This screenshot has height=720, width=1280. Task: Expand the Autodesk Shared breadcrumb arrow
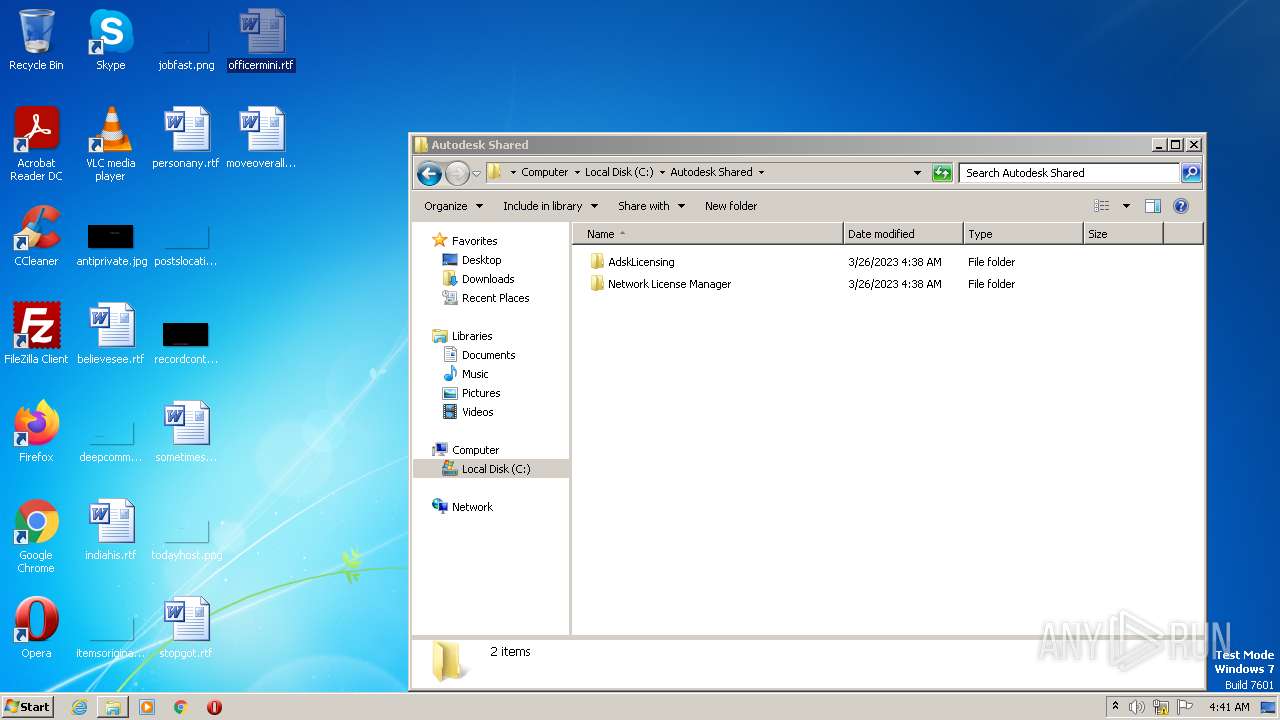point(761,172)
